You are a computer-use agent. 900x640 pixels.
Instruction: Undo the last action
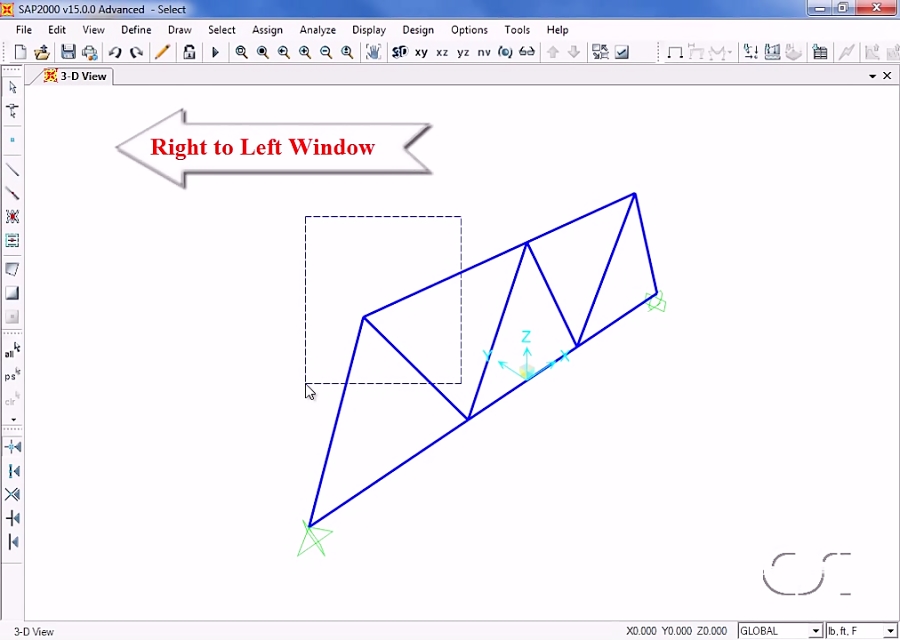[113, 52]
